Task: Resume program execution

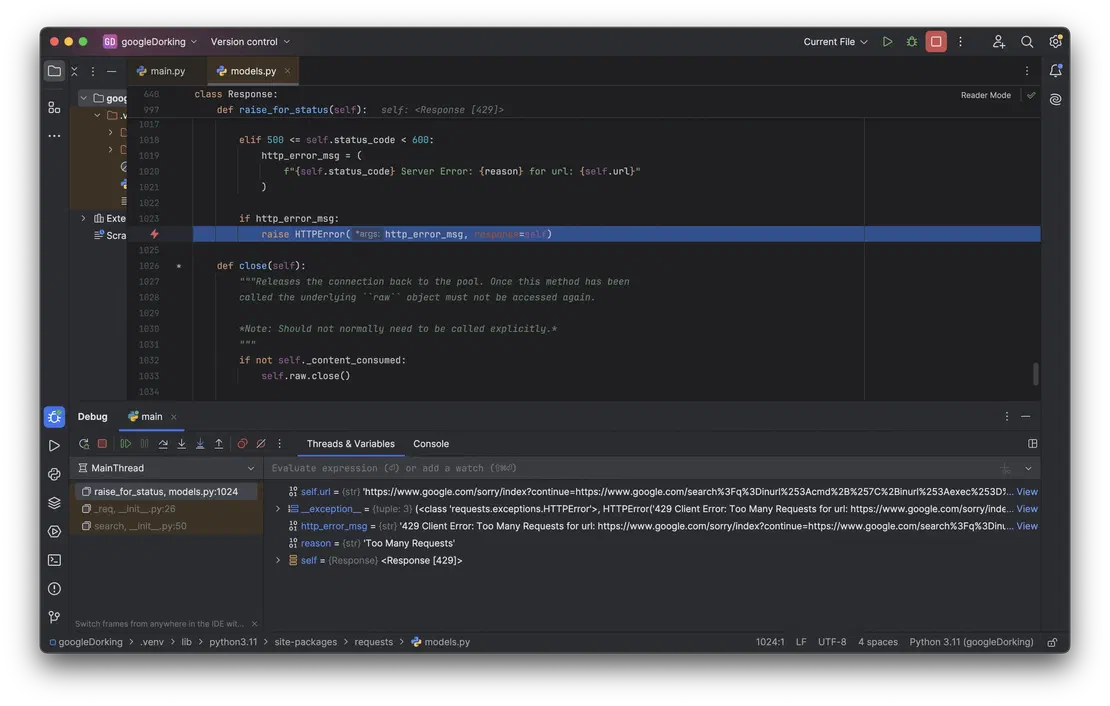Action: (x=125, y=444)
